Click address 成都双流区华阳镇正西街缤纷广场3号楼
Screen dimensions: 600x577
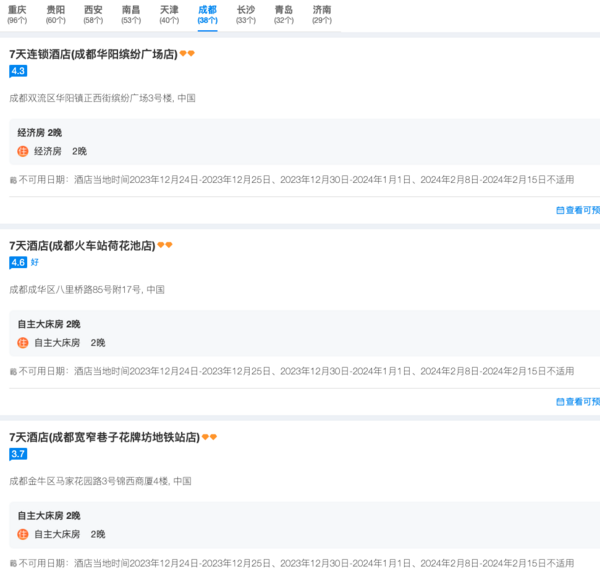click(102, 98)
